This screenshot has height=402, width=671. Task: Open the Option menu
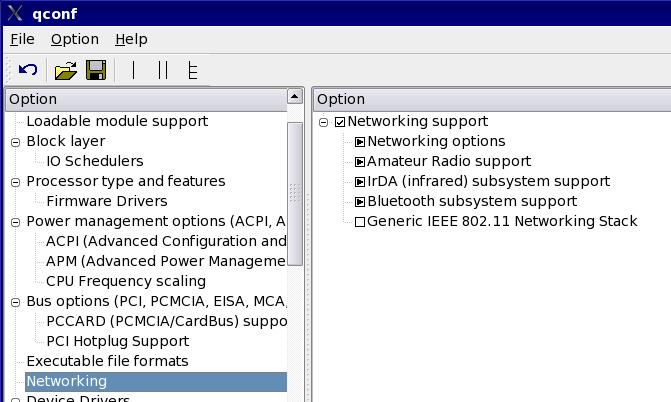coord(75,39)
